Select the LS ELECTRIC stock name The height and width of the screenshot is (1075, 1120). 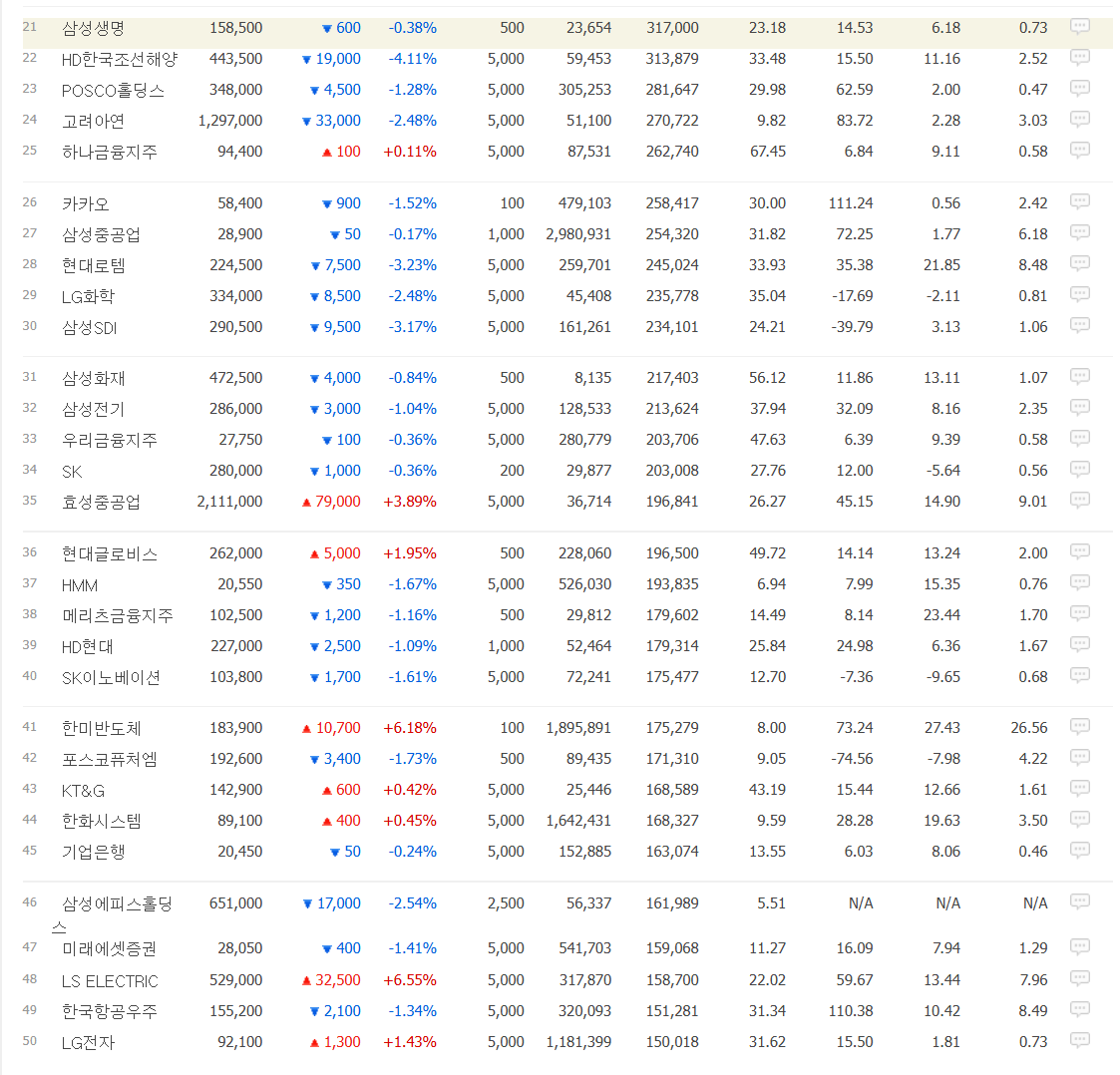click(110, 980)
